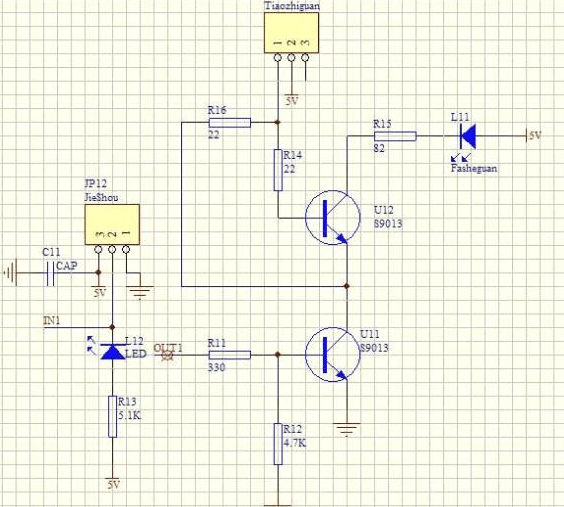The width and height of the screenshot is (564, 507).
Task: Select the IN1 net label
Action: [52, 320]
